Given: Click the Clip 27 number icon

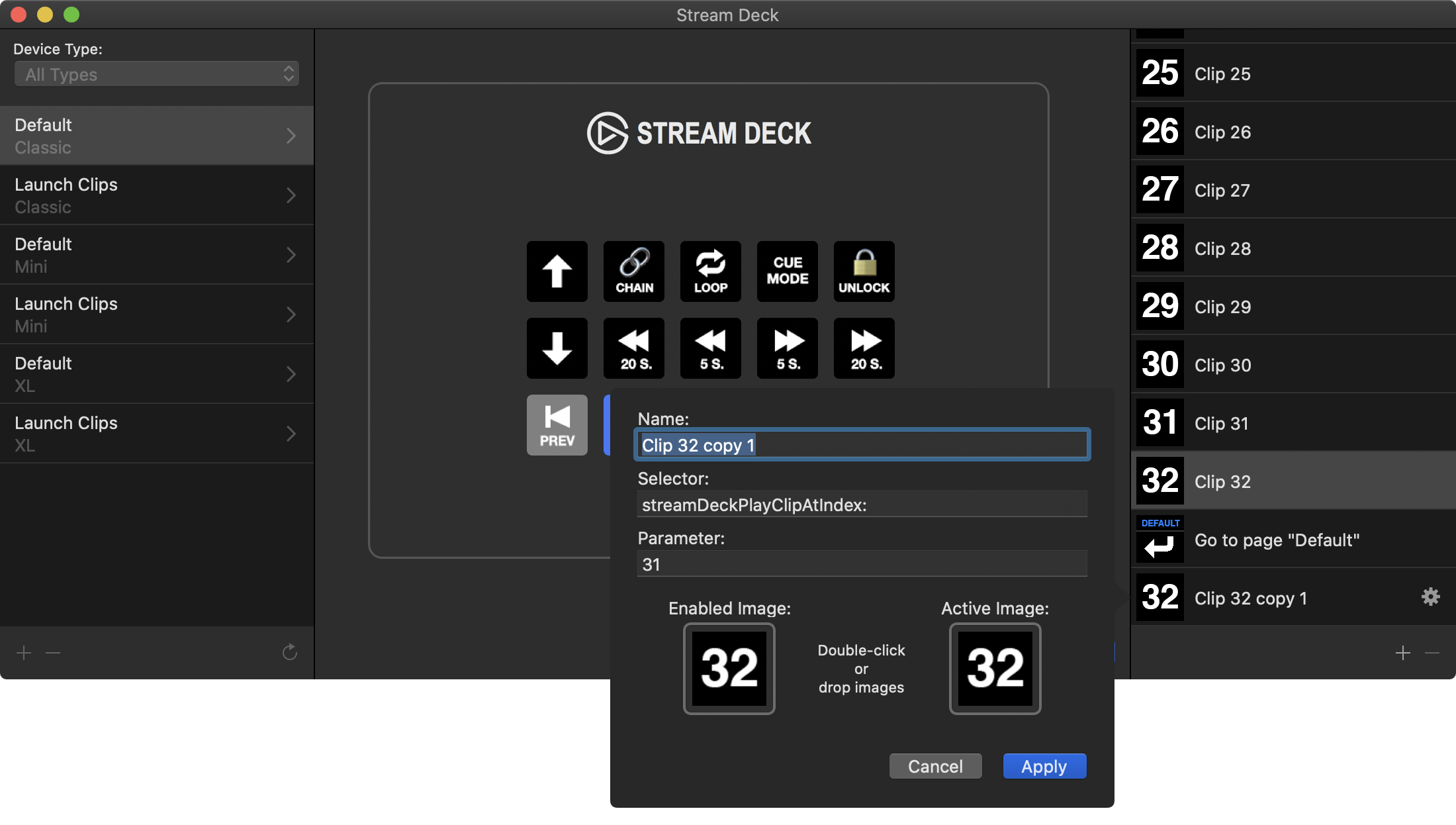Looking at the screenshot, I should (1160, 189).
